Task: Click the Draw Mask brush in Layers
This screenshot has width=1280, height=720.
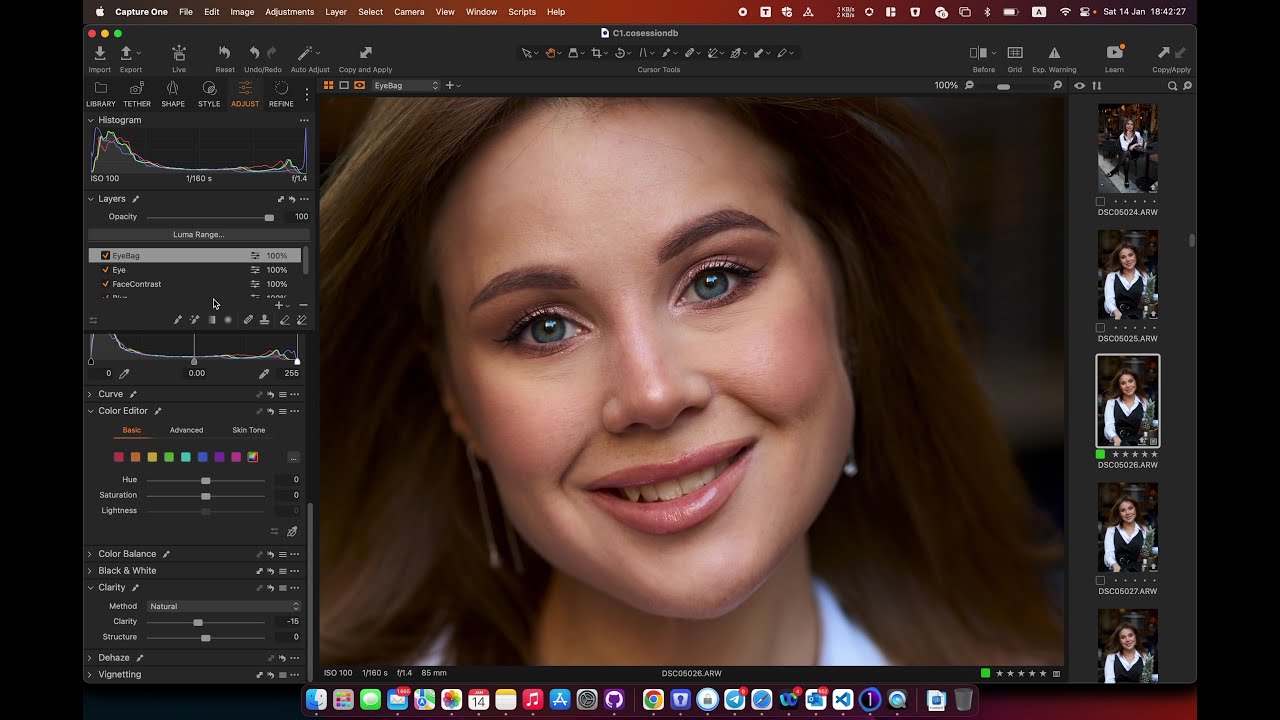Action: [178, 320]
